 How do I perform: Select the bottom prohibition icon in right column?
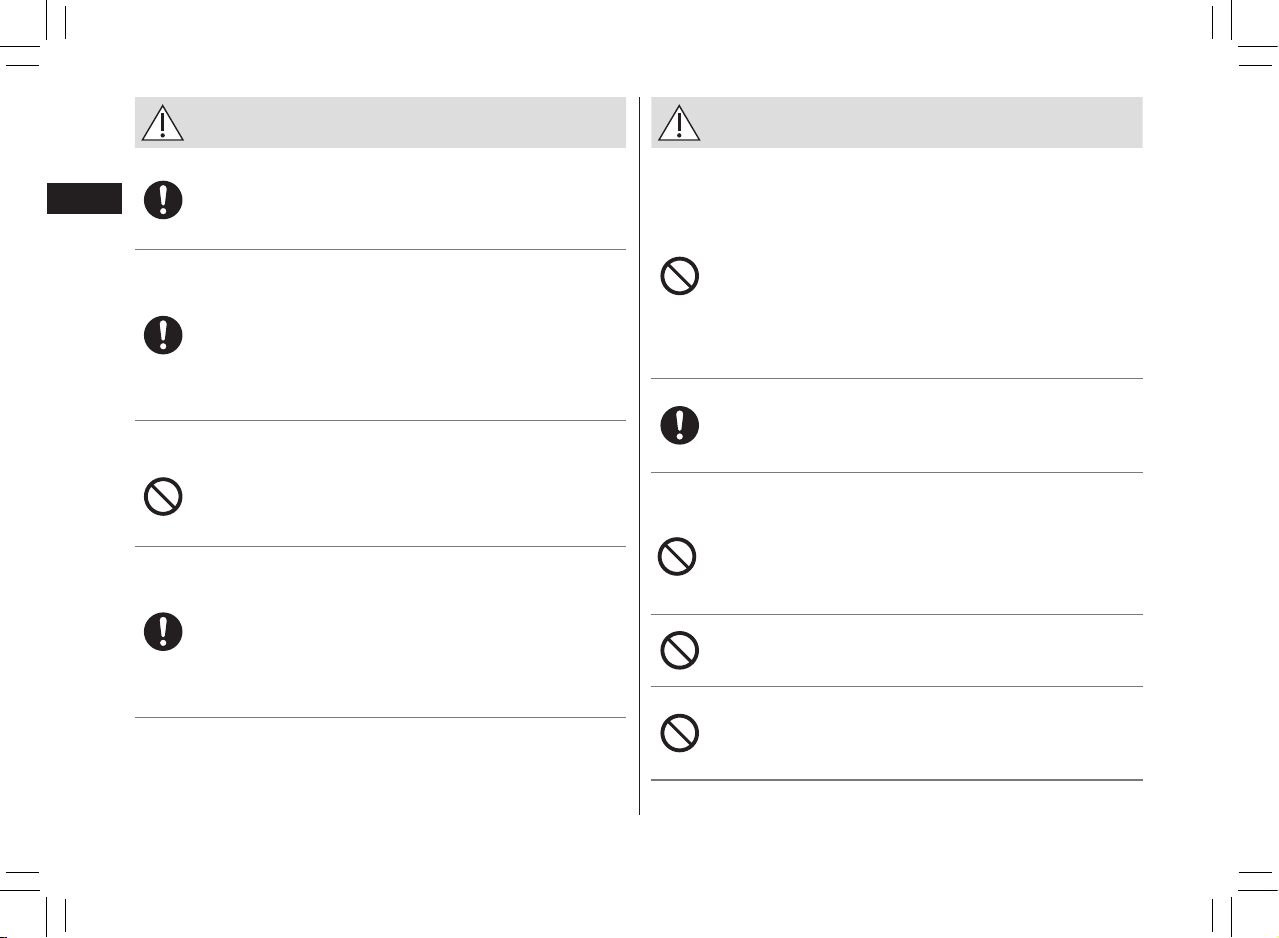(x=679, y=733)
